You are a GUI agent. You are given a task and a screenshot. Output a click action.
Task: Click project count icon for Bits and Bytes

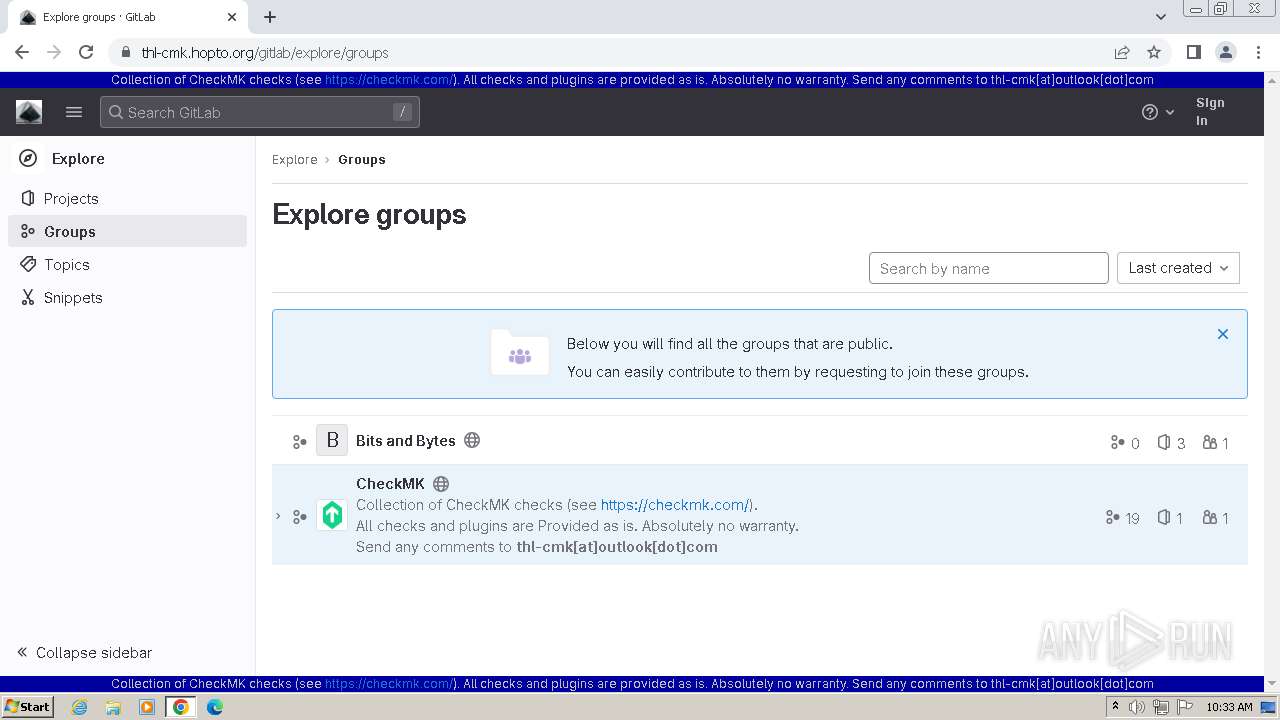(1164, 442)
